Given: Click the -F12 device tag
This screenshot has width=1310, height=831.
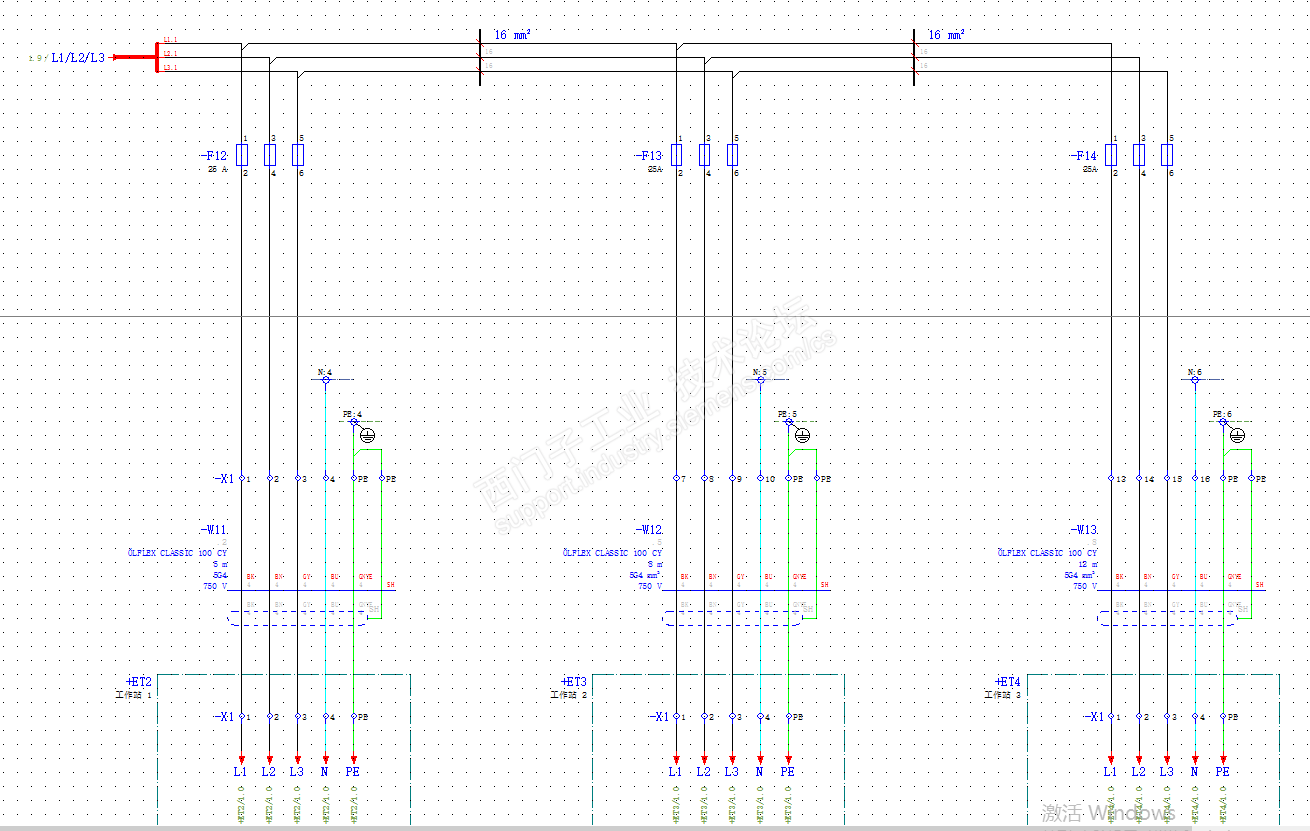Looking at the screenshot, I should [x=213, y=156].
